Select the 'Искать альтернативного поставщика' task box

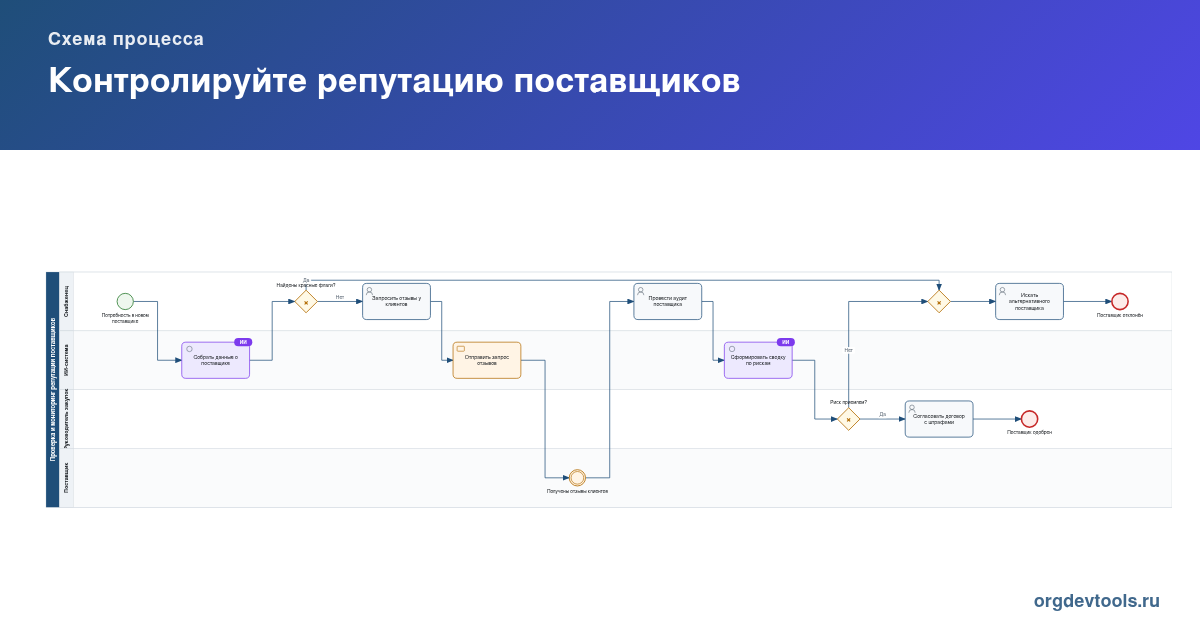pos(1029,301)
